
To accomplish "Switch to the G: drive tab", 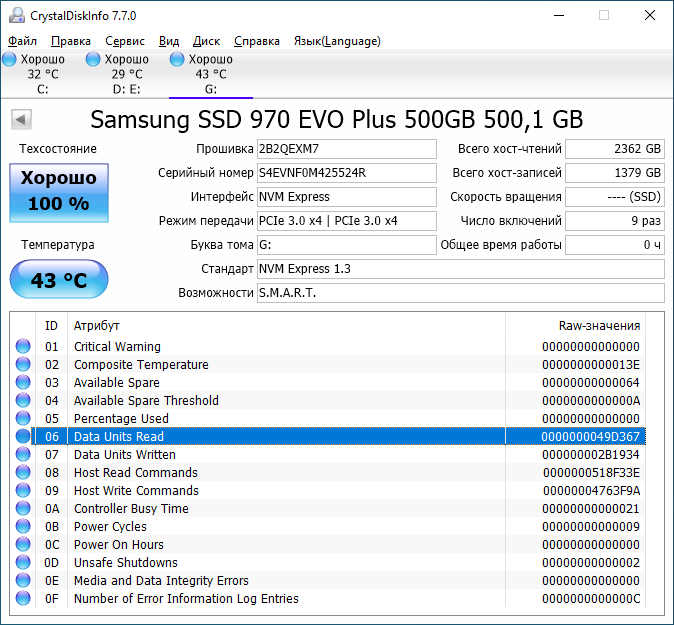I will 210,74.
